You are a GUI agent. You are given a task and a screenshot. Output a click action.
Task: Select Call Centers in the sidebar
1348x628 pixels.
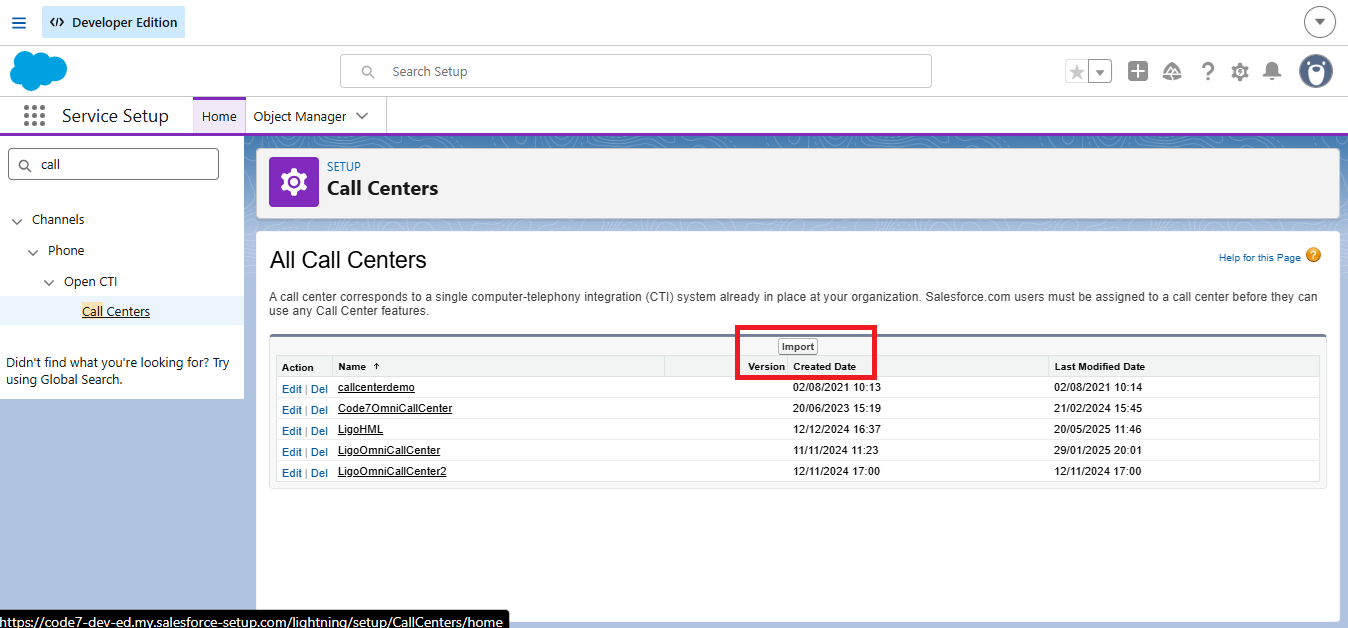[x=116, y=311]
